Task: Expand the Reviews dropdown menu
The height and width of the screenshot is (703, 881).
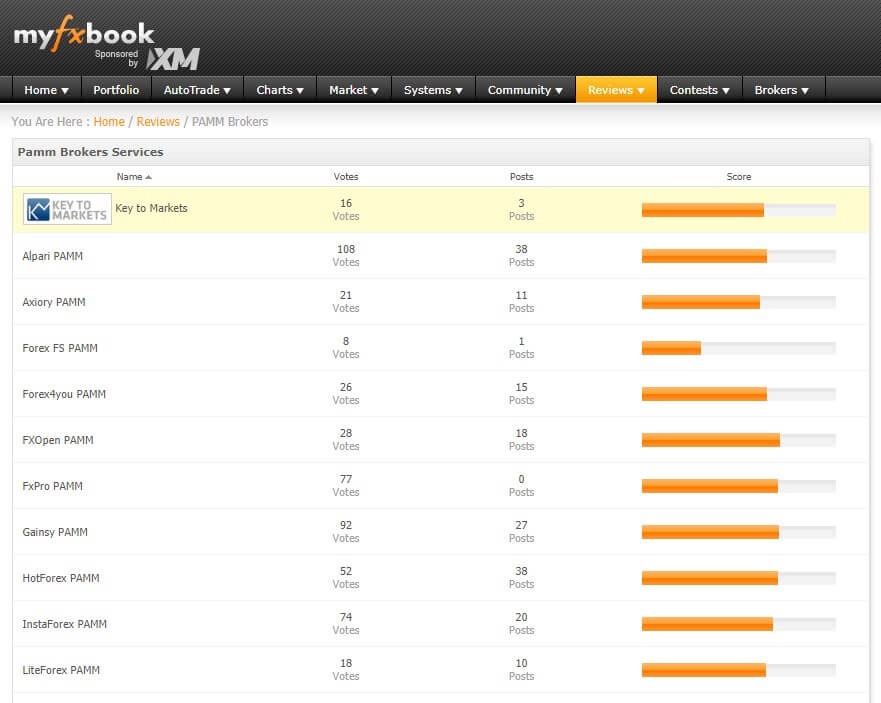Action: 616,90
